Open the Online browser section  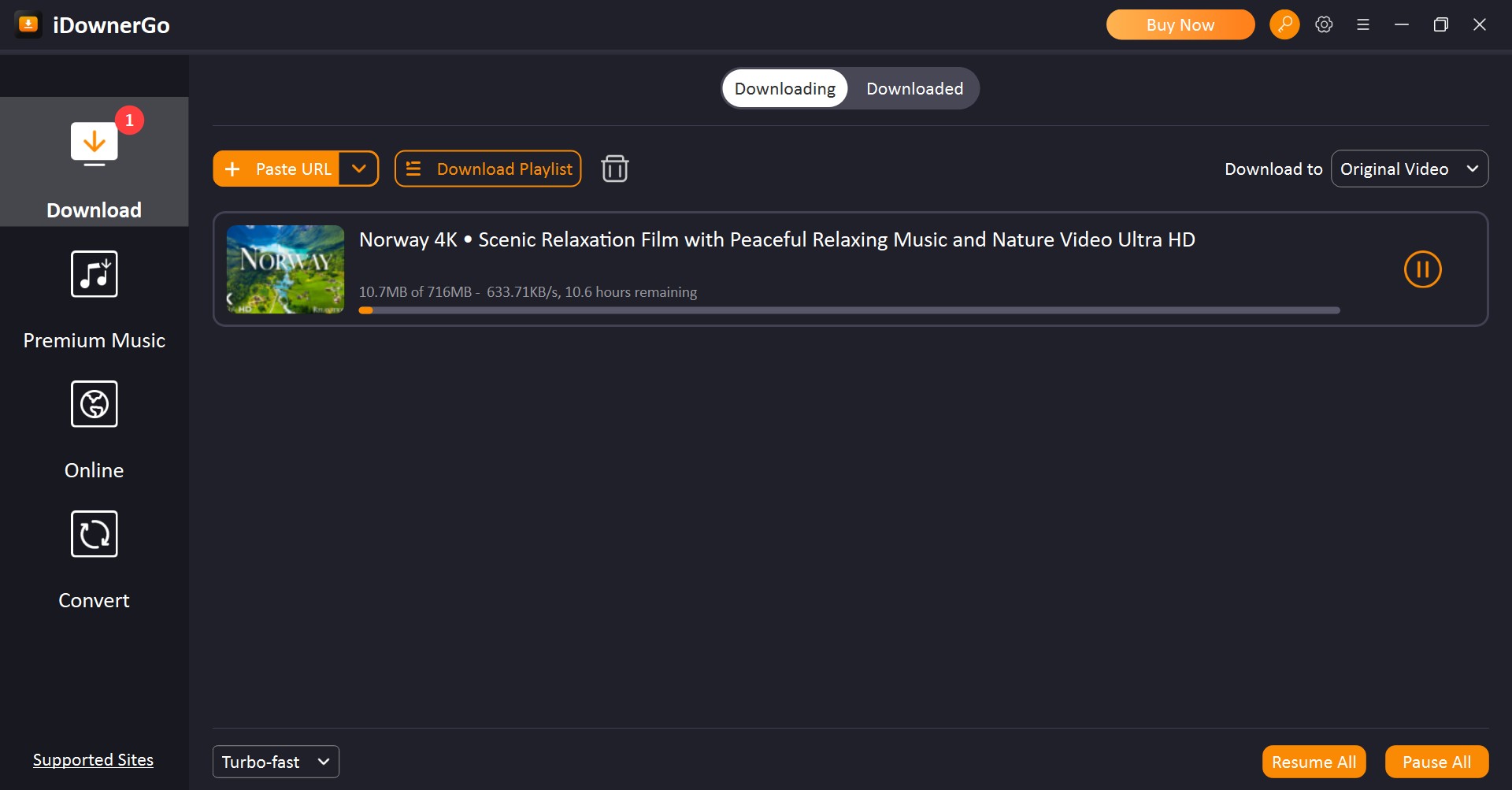(94, 428)
